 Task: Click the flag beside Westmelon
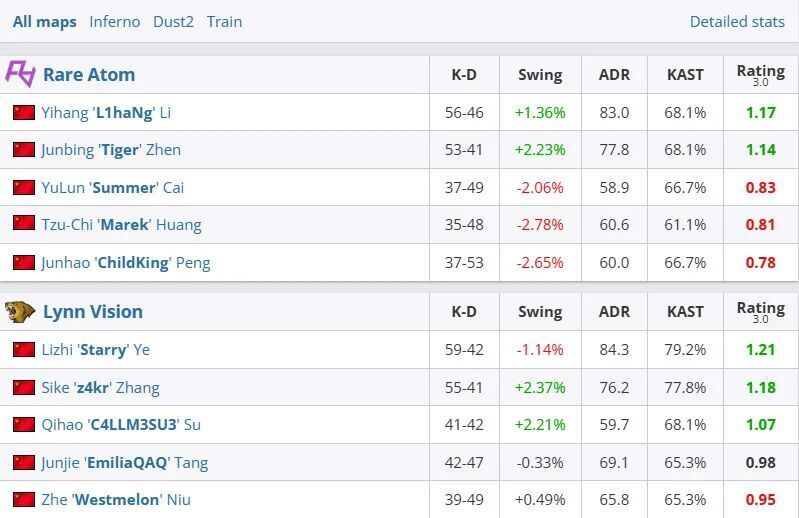24,499
